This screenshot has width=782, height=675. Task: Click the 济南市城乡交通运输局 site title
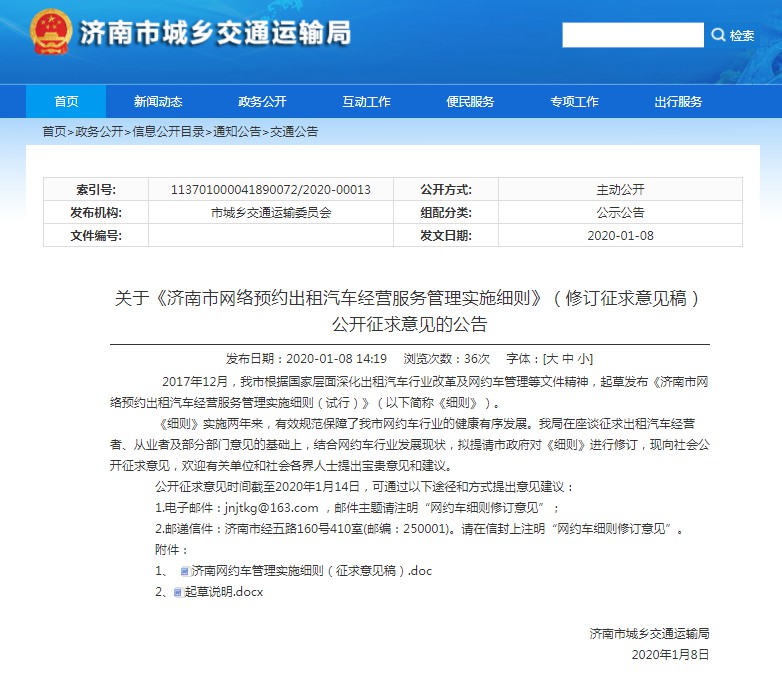(215, 33)
